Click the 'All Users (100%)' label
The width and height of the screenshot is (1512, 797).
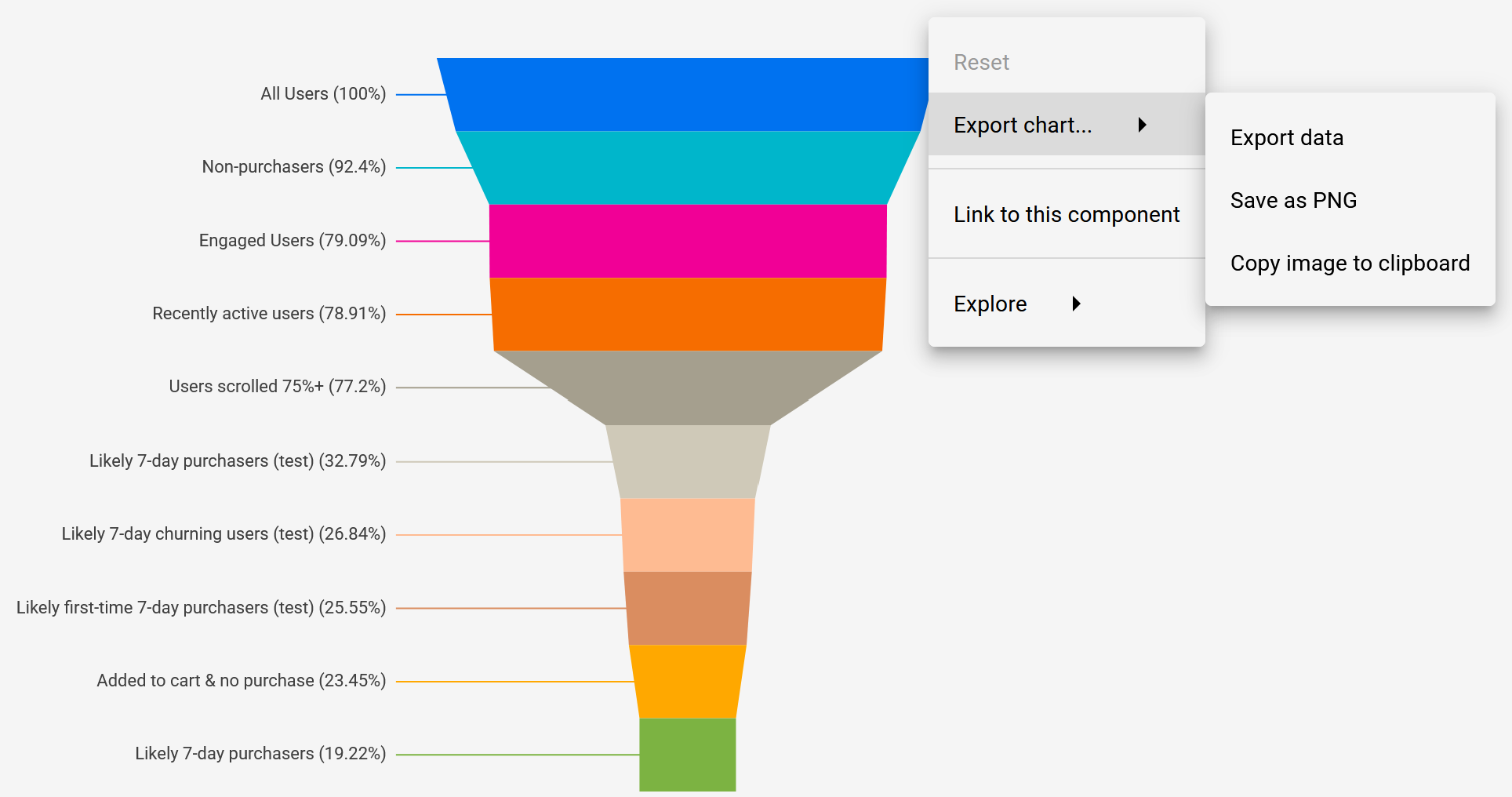(323, 94)
